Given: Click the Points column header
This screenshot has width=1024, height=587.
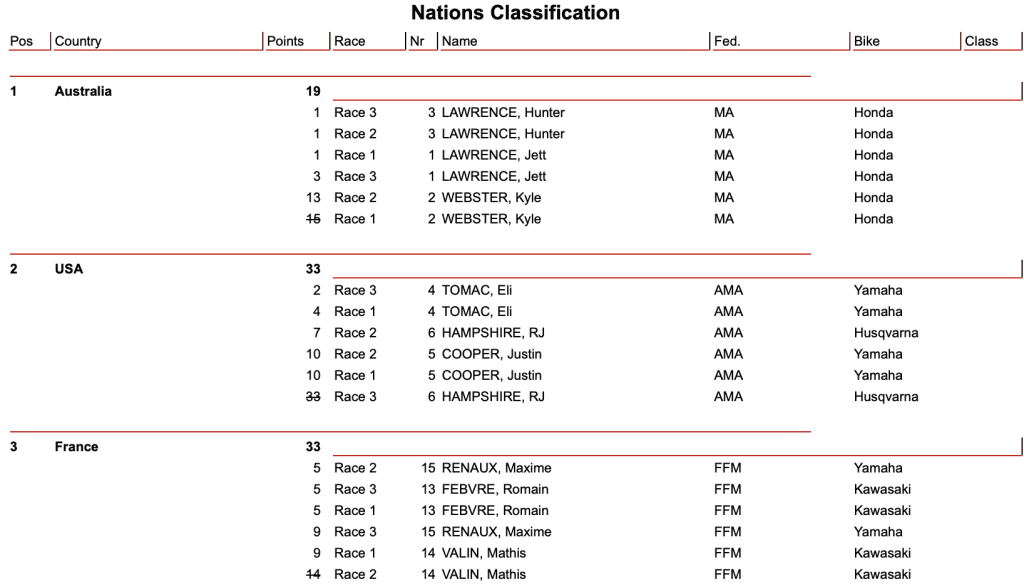Looking at the screenshot, I should [285, 41].
